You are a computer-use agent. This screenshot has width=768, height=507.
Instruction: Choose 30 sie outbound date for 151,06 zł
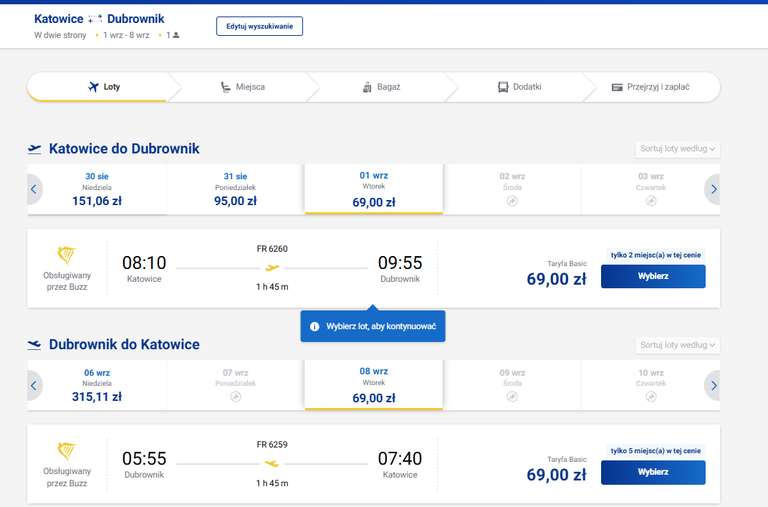point(96,189)
